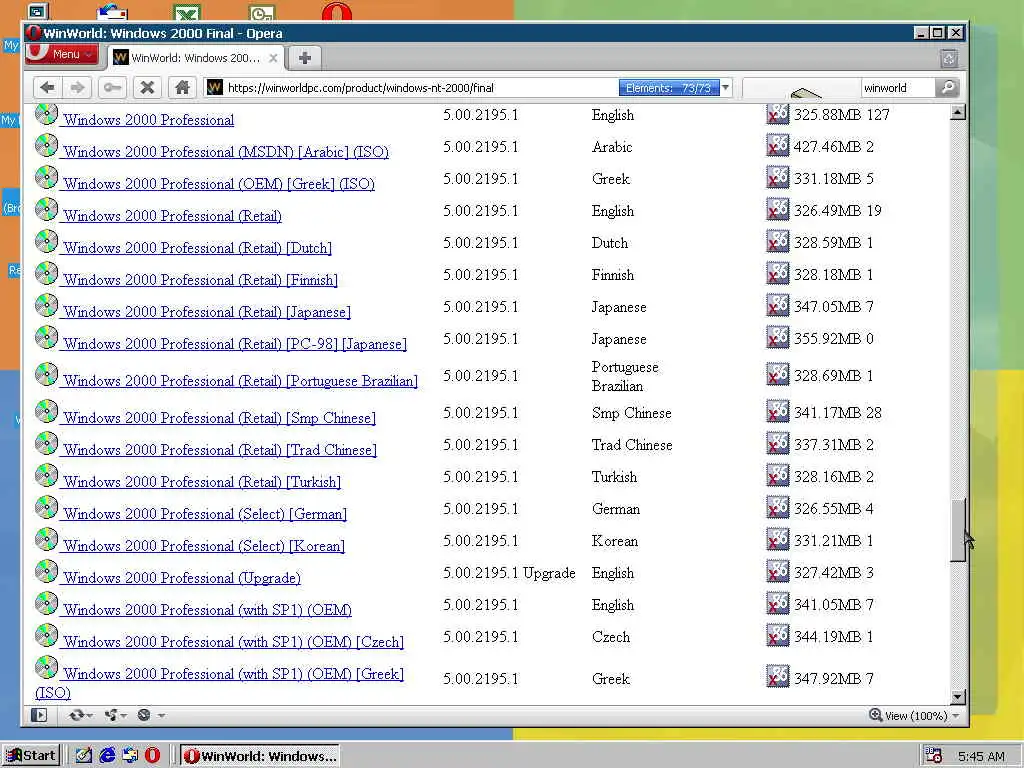This screenshot has width=1024, height=768.
Task: Open the (Retail) [PC-98] [Japanese] link
Action: [234, 344]
